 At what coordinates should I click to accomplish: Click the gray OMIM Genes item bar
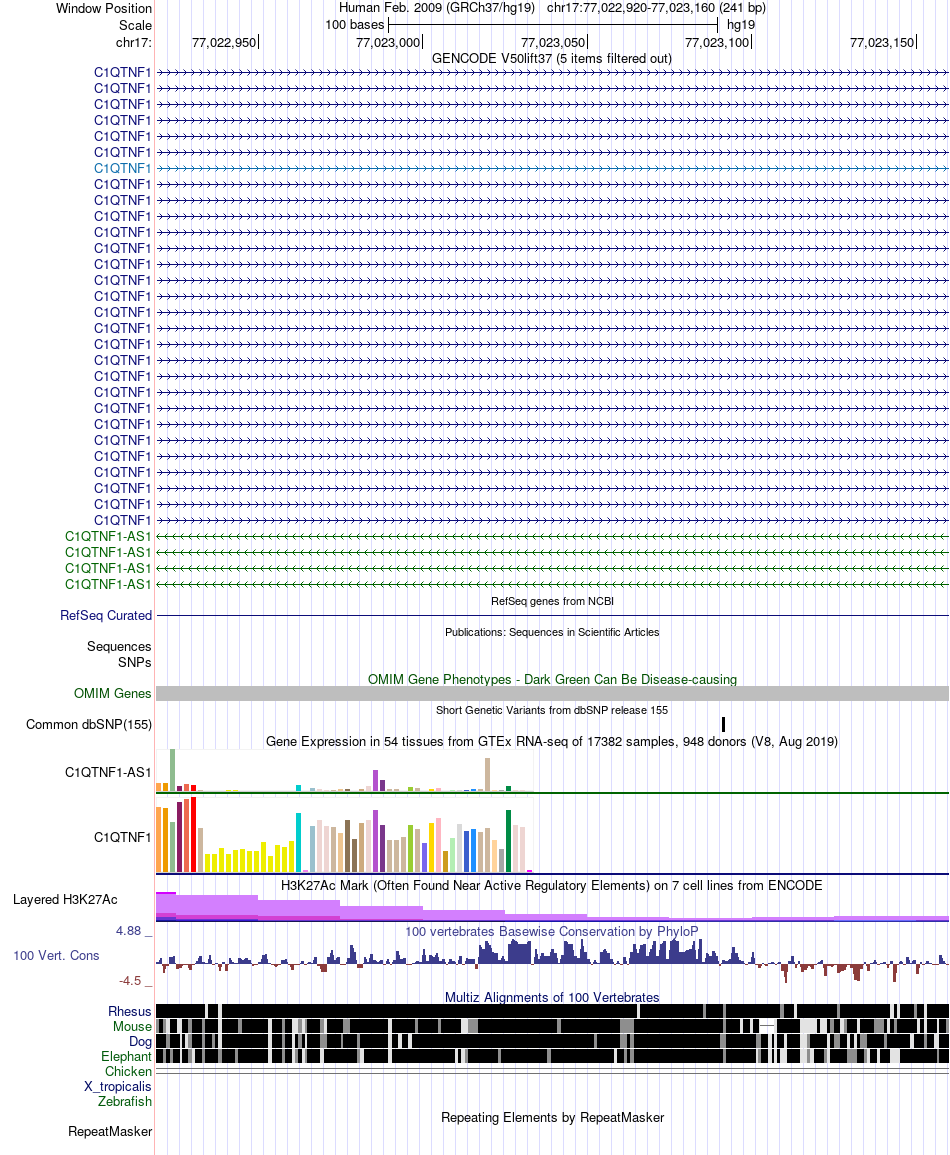(x=552, y=693)
